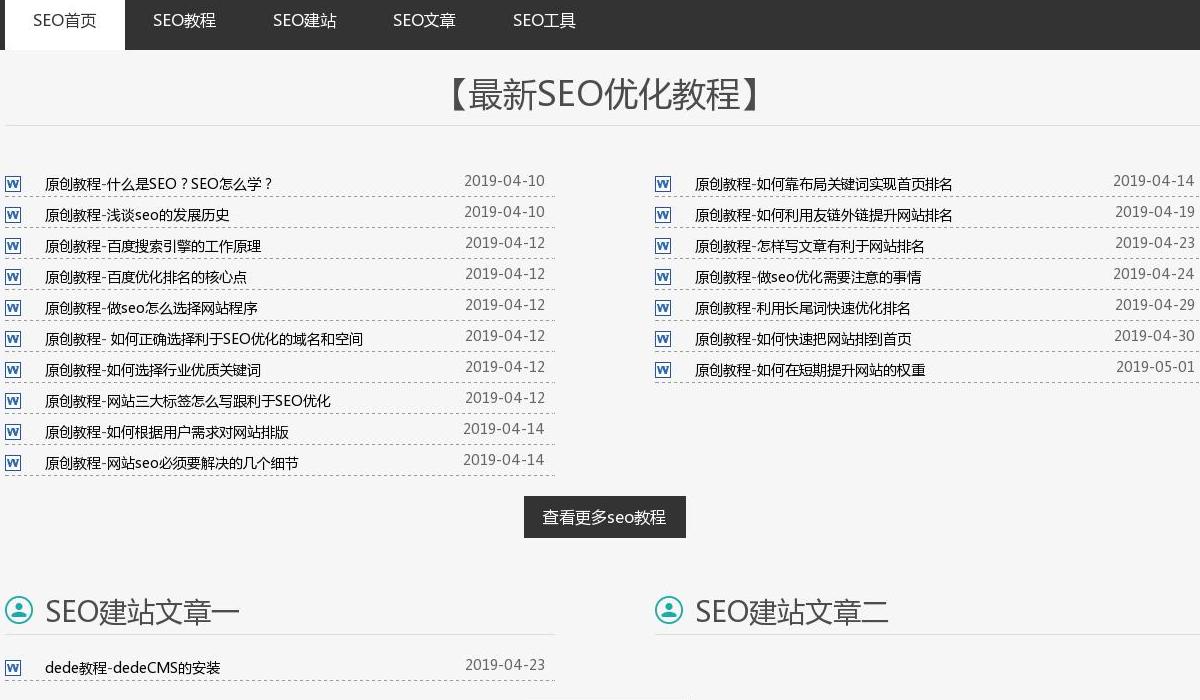Click Word icon beside 百度优化排名的核心点

point(13,277)
